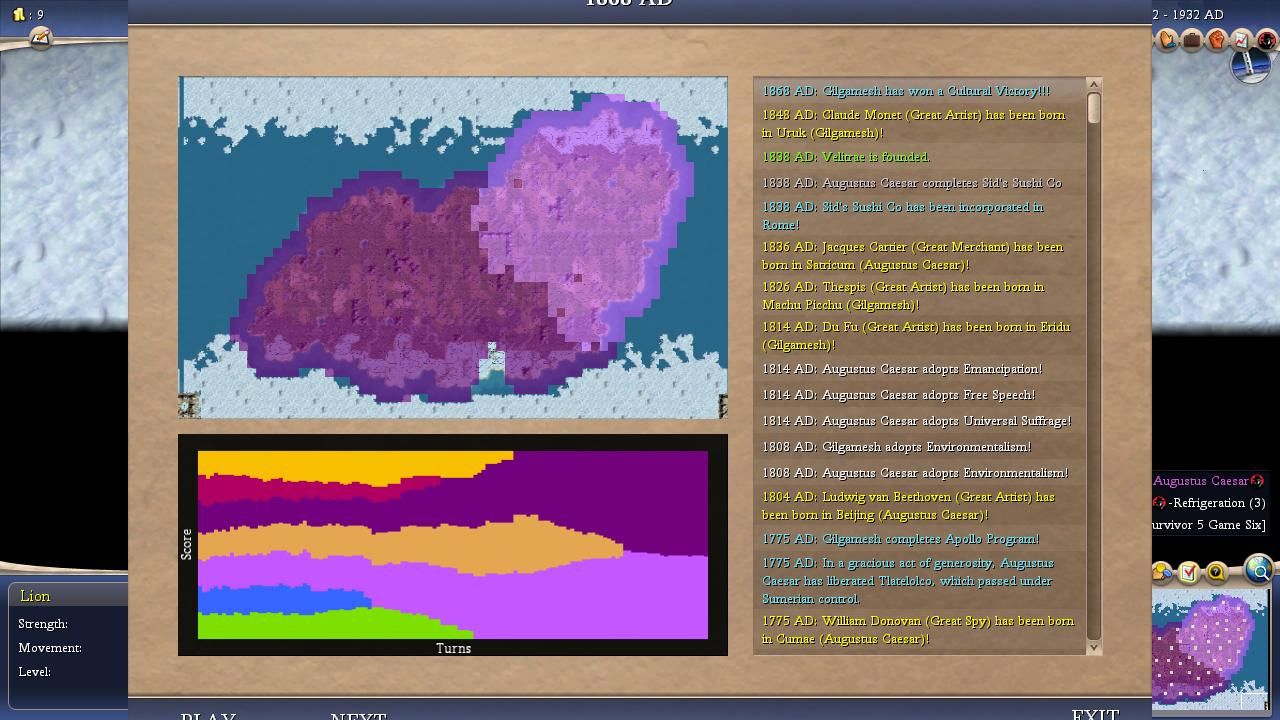Switch to globe view magnifier button

[1259, 570]
